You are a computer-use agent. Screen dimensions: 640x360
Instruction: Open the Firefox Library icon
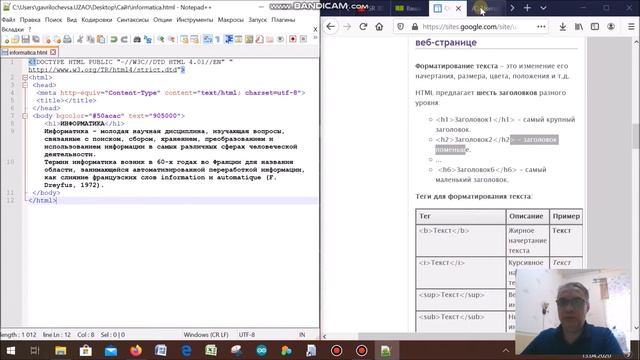pos(579,27)
